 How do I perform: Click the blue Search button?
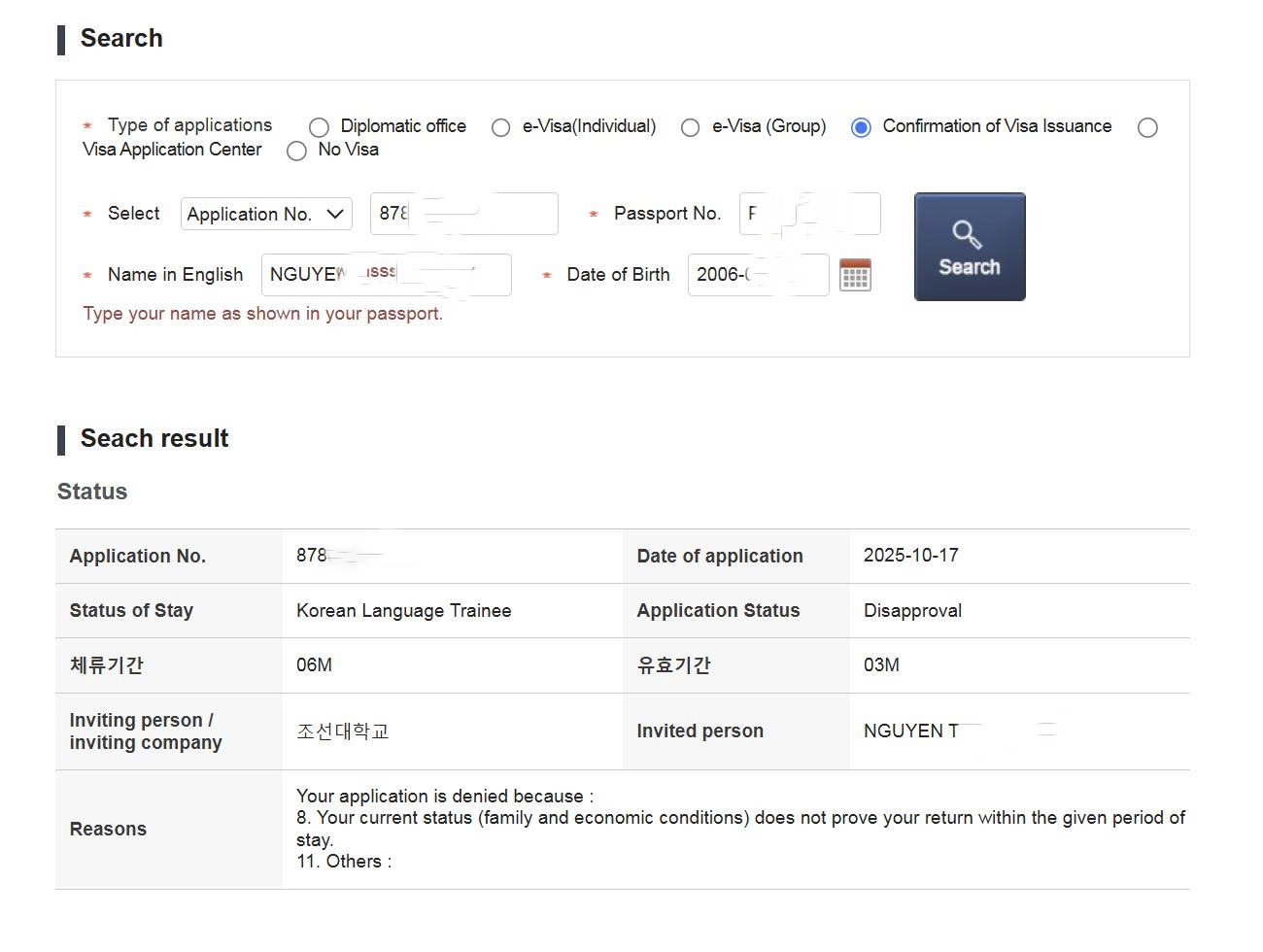[x=969, y=247]
